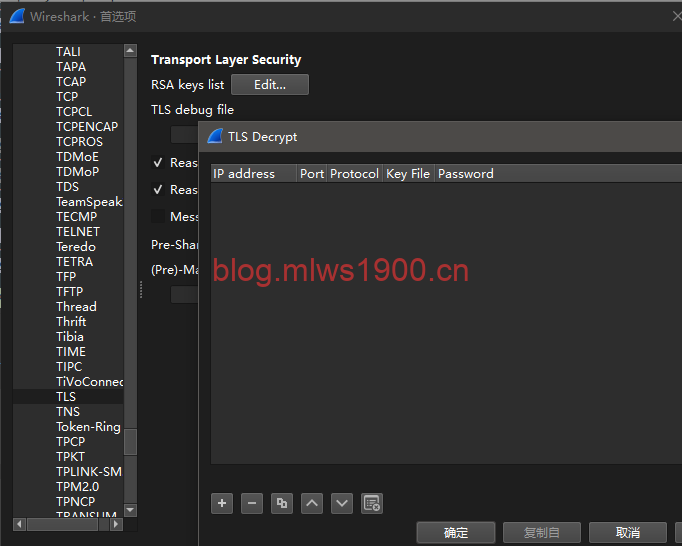
Task: Toggle the first Reassemble checkbox
Action: (x=158, y=163)
